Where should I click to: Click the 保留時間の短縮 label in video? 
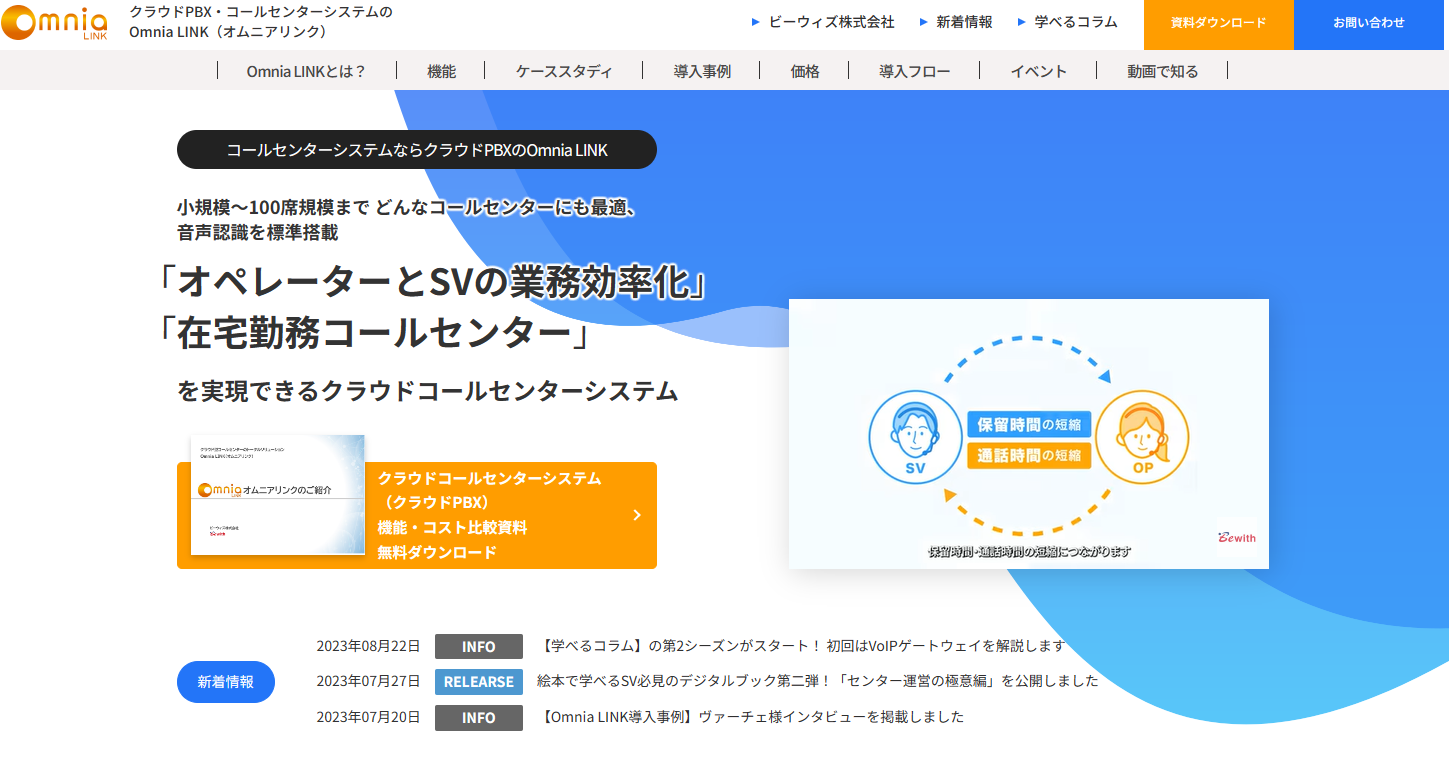coord(1029,424)
